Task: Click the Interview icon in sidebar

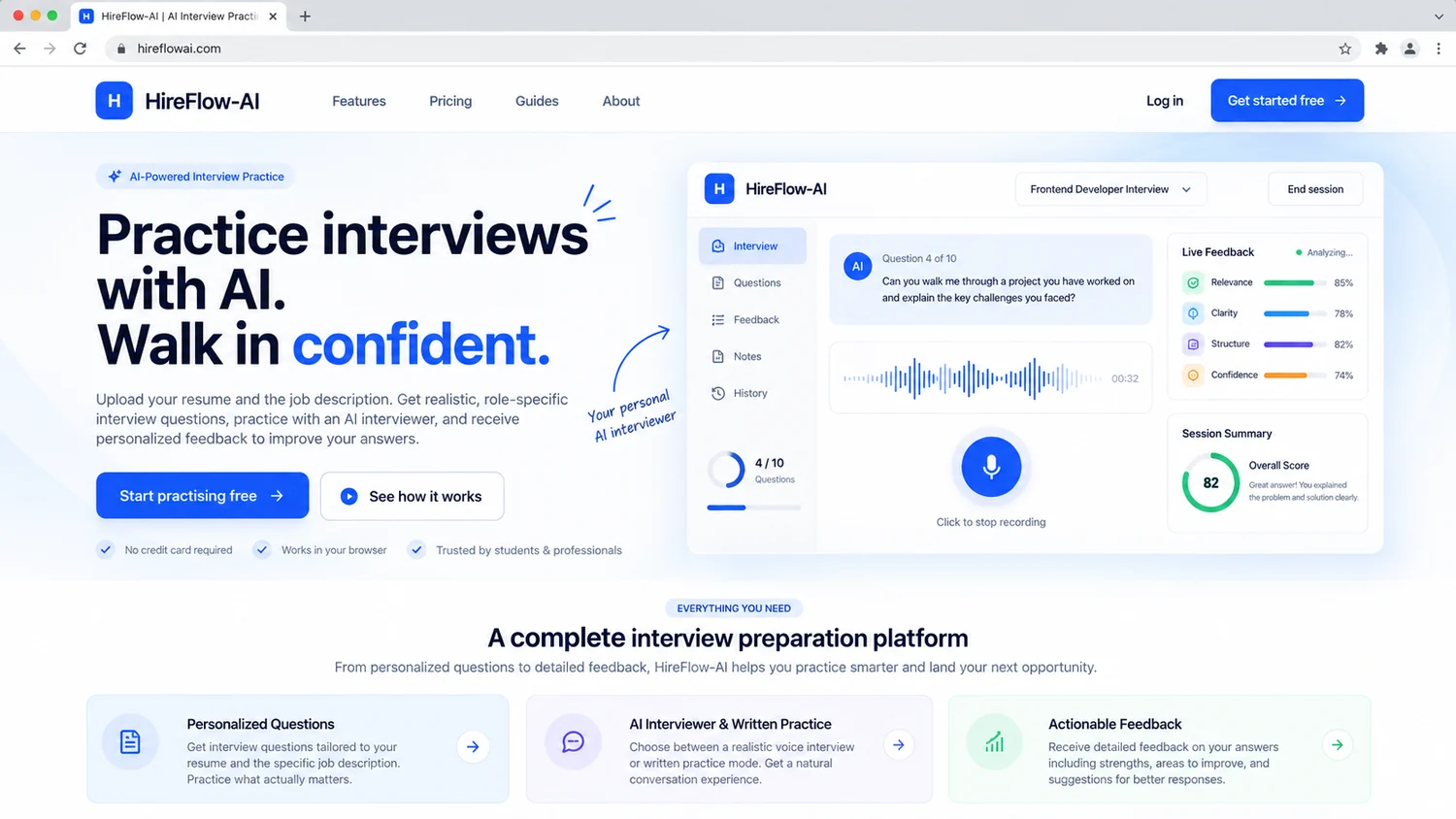Action: 718,246
